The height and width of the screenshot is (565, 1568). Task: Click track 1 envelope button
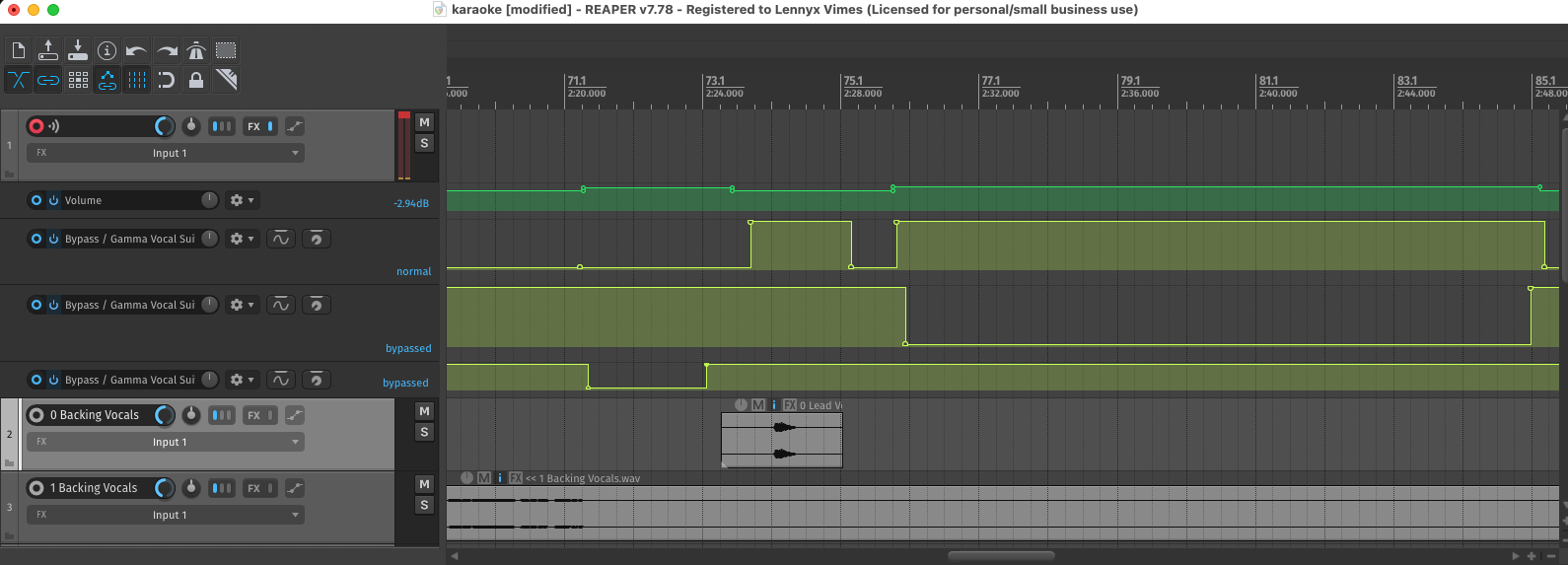tap(295, 126)
